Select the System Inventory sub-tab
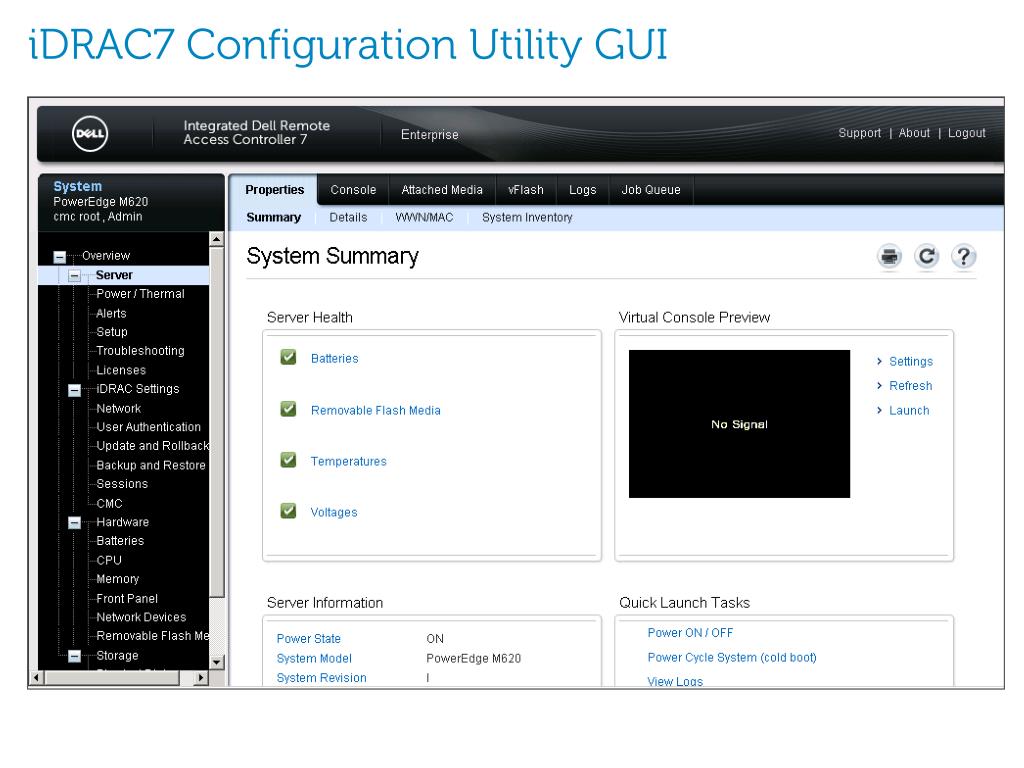1024x768 pixels. tap(527, 217)
